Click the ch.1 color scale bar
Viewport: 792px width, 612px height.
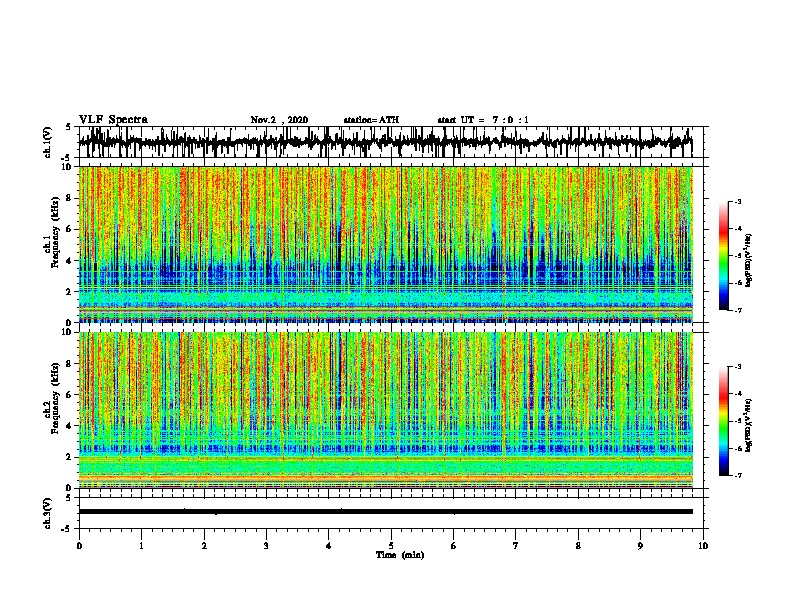pos(723,256)
